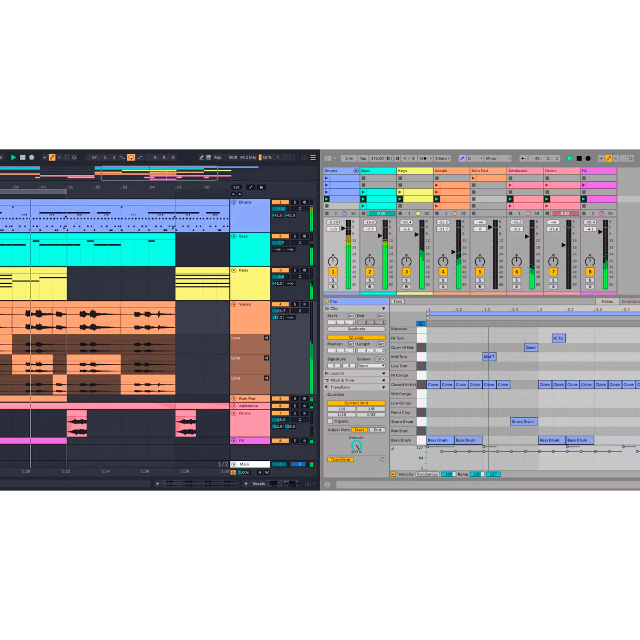640x640 pixels.
Task: Toggle the Key map mode button
Action: click(218, 157)
